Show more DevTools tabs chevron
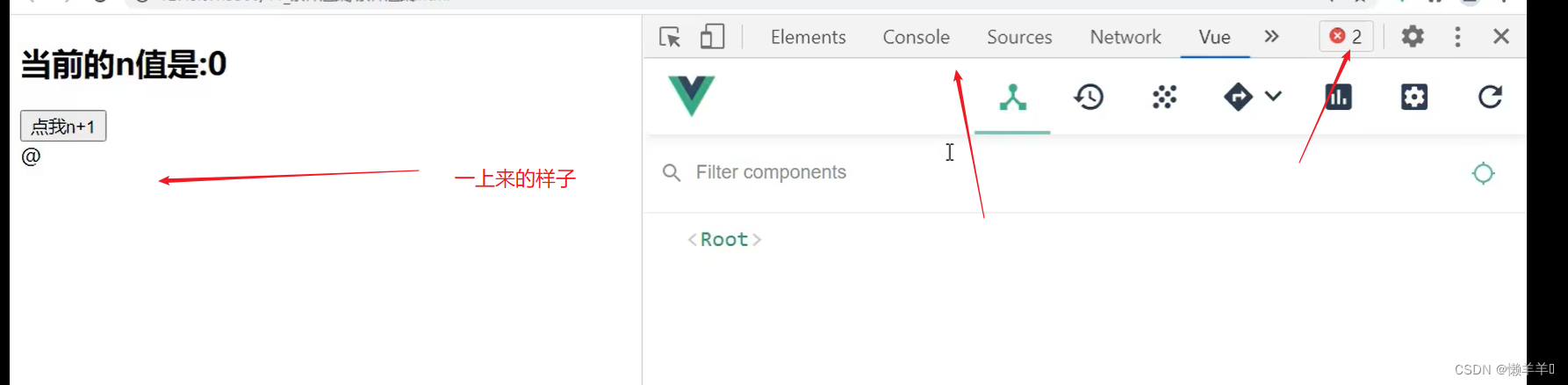Screen dimensions: 1568x385 click(x=1271, y=37)
